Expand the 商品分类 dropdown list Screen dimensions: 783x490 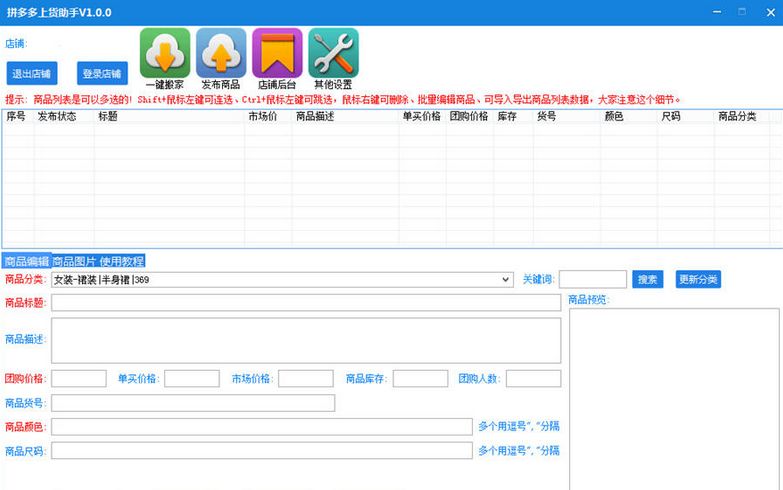pos(506,280)
